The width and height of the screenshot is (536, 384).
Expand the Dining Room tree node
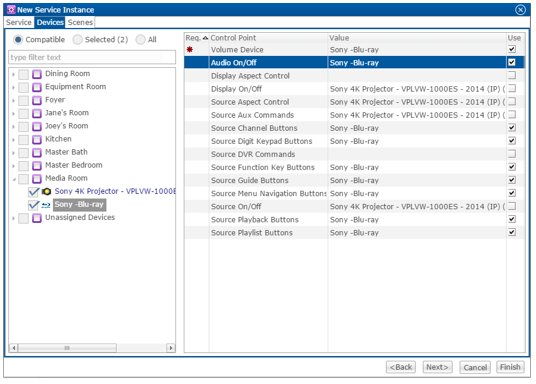point(13,74)
